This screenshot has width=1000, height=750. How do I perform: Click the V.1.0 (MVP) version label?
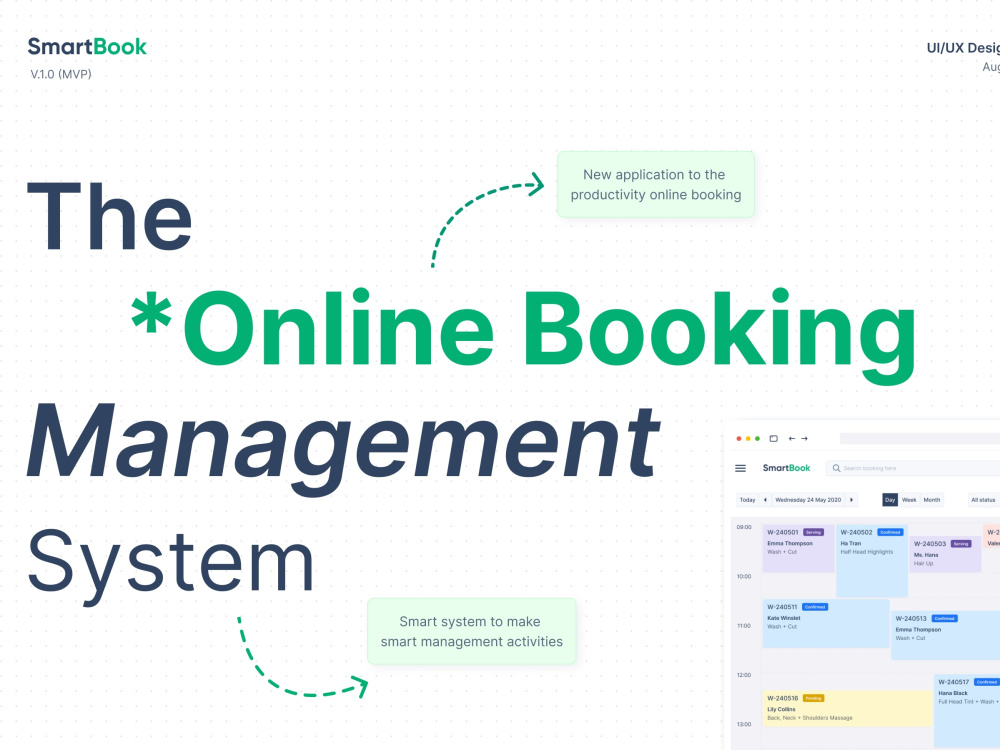pos(61,74)
